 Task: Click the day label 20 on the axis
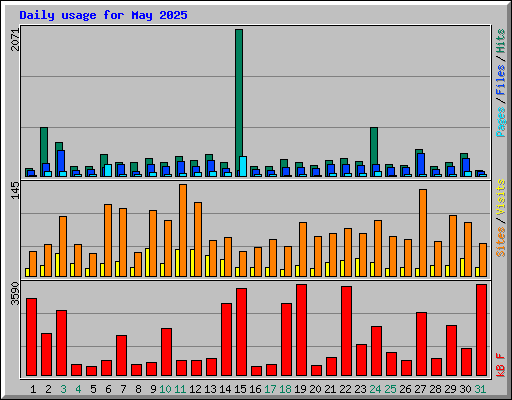point(315,389)
